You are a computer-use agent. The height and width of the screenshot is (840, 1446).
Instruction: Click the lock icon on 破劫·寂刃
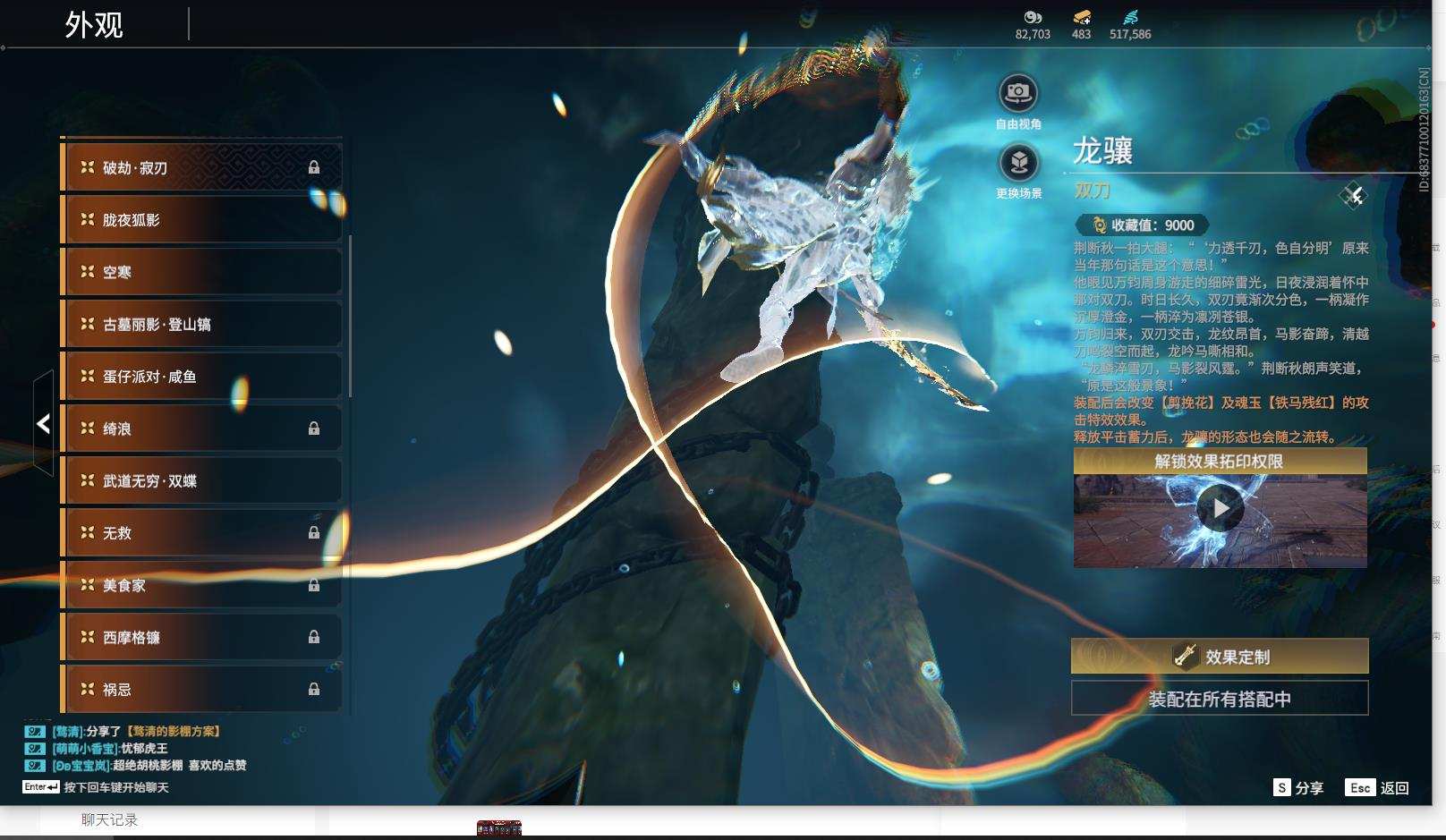pyautogui.click(x=314, y=167)
